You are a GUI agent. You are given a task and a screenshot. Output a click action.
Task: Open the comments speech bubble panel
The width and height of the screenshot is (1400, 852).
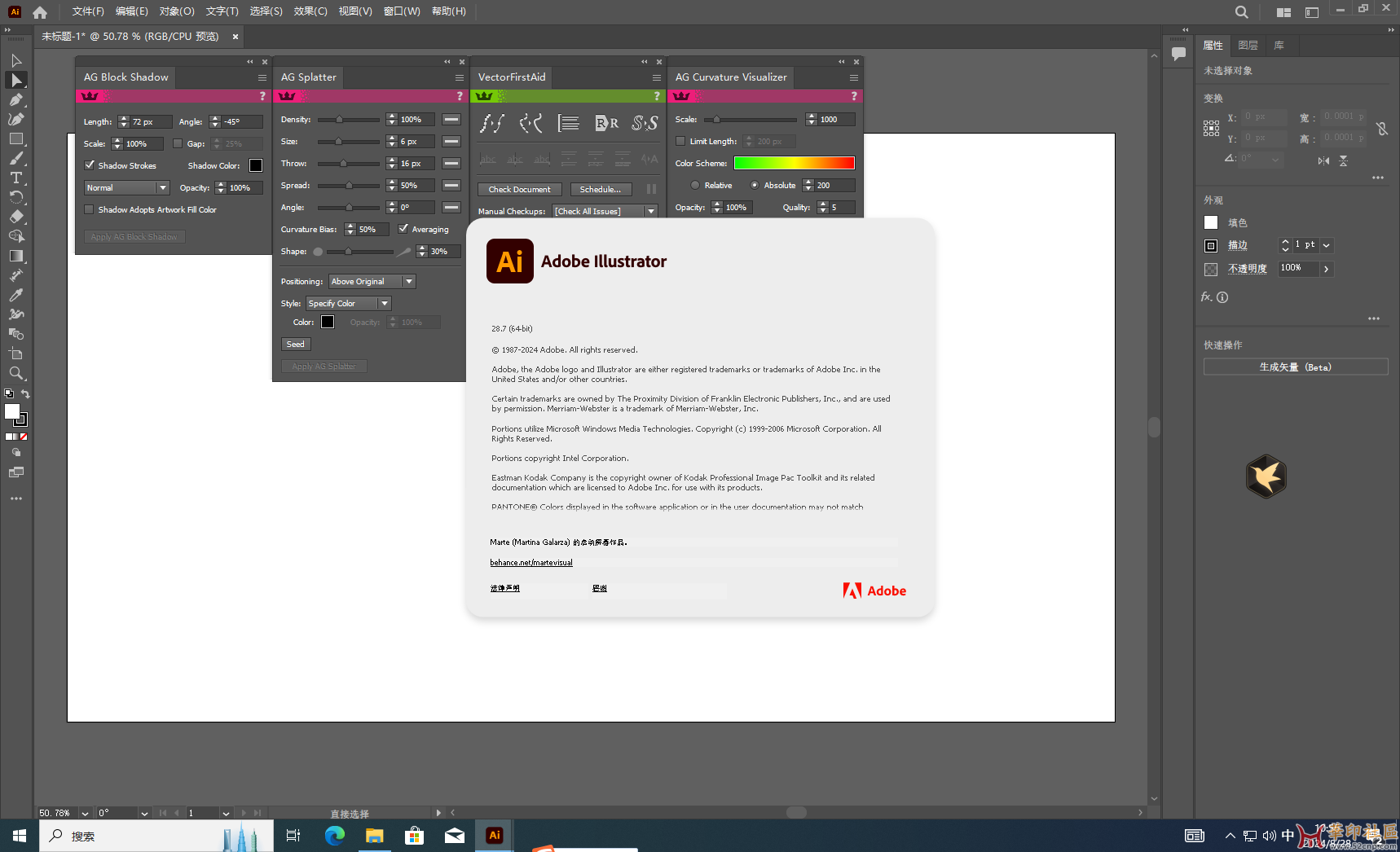click(1178, 54)
